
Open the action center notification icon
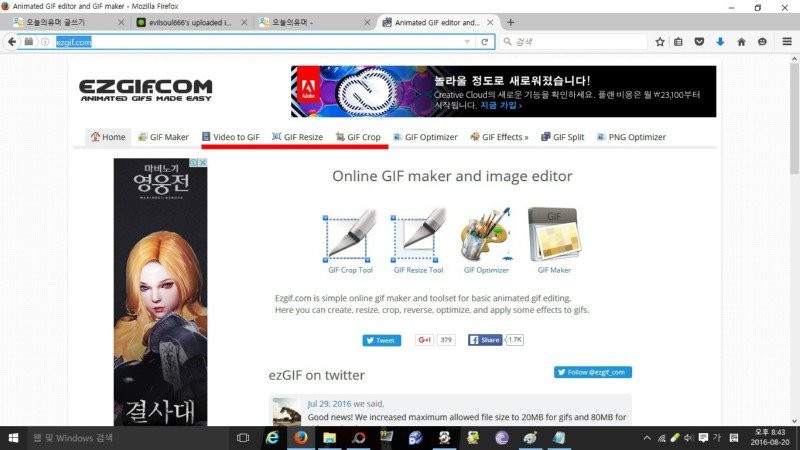(703, 438)
